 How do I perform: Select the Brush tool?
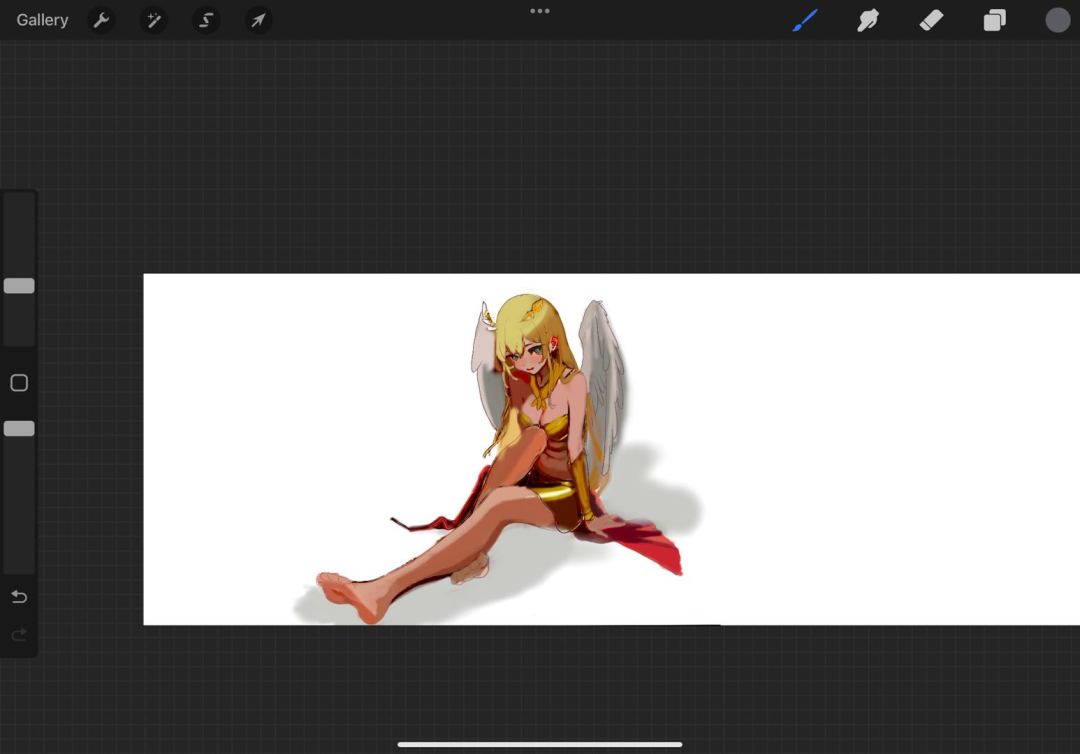(x=804, y=20)
